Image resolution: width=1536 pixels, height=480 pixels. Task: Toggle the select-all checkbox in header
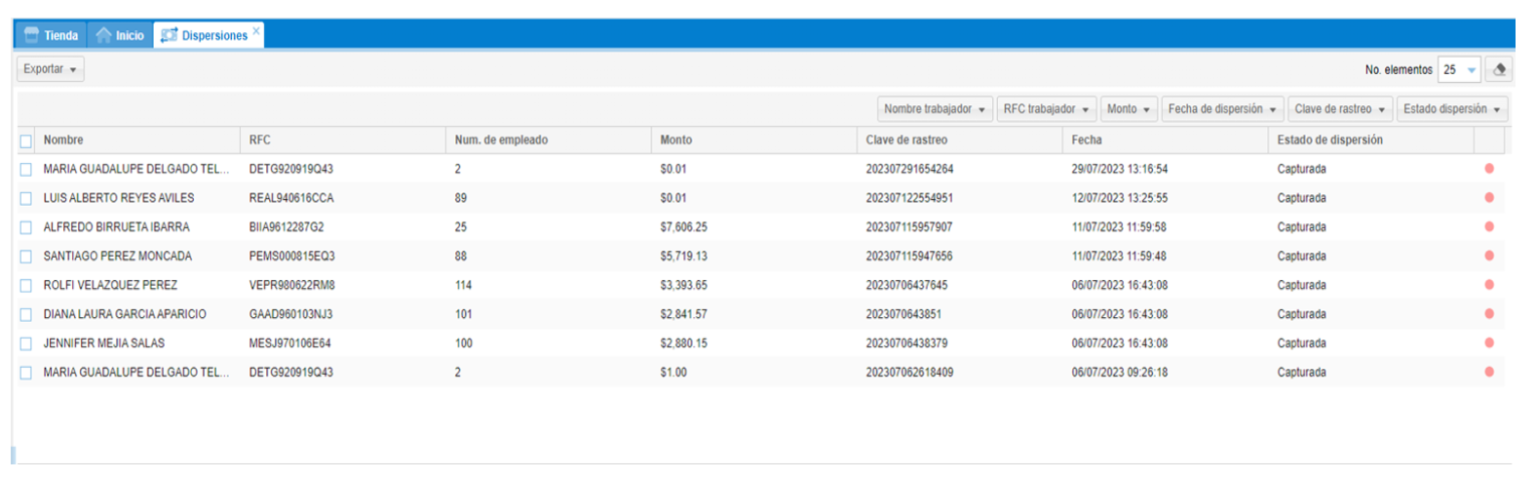coord(26,141)
